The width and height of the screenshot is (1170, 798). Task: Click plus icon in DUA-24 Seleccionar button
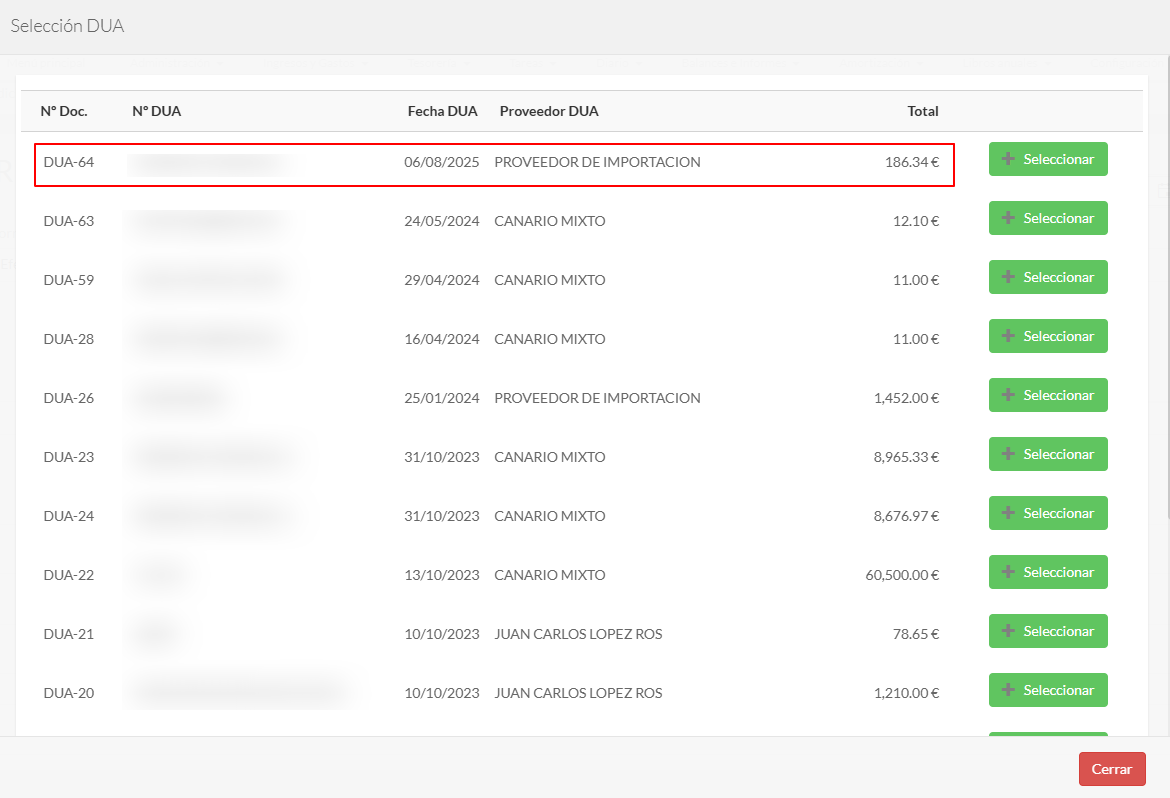1008,514
